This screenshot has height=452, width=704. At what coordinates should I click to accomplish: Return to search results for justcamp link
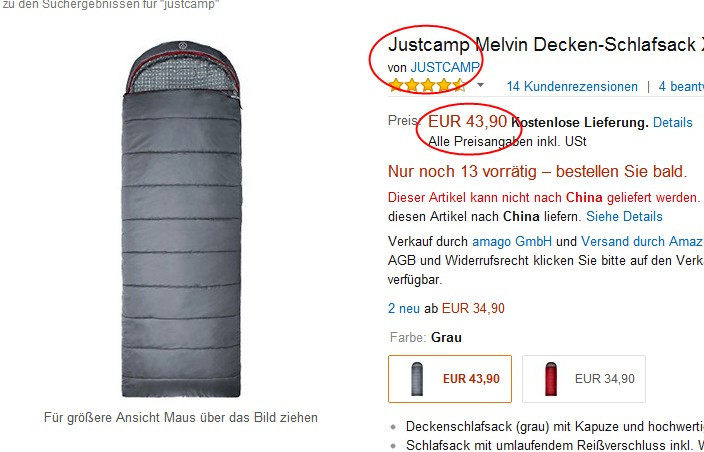point(110,5)
